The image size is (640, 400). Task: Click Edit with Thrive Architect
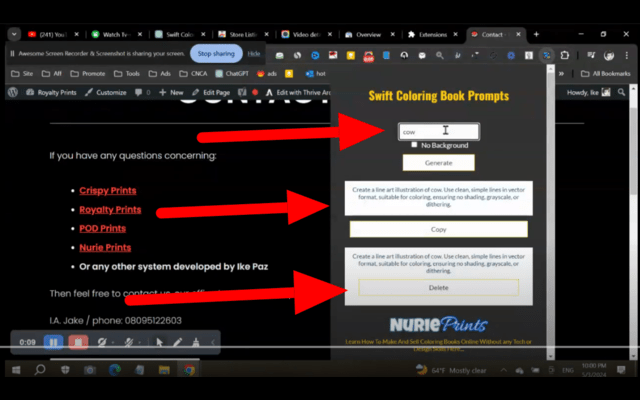click(x=298, y=93)
